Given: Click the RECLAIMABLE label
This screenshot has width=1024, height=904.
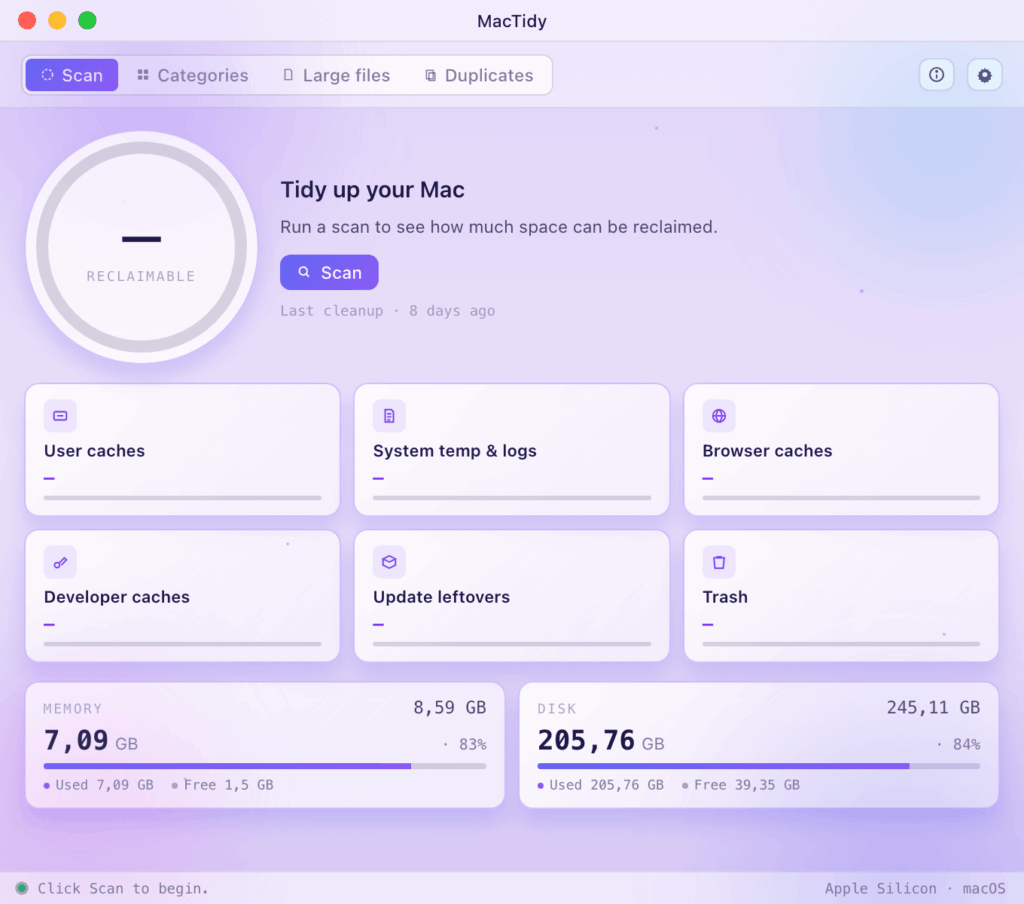Looking at the screenshot, I should click(141, 276).
